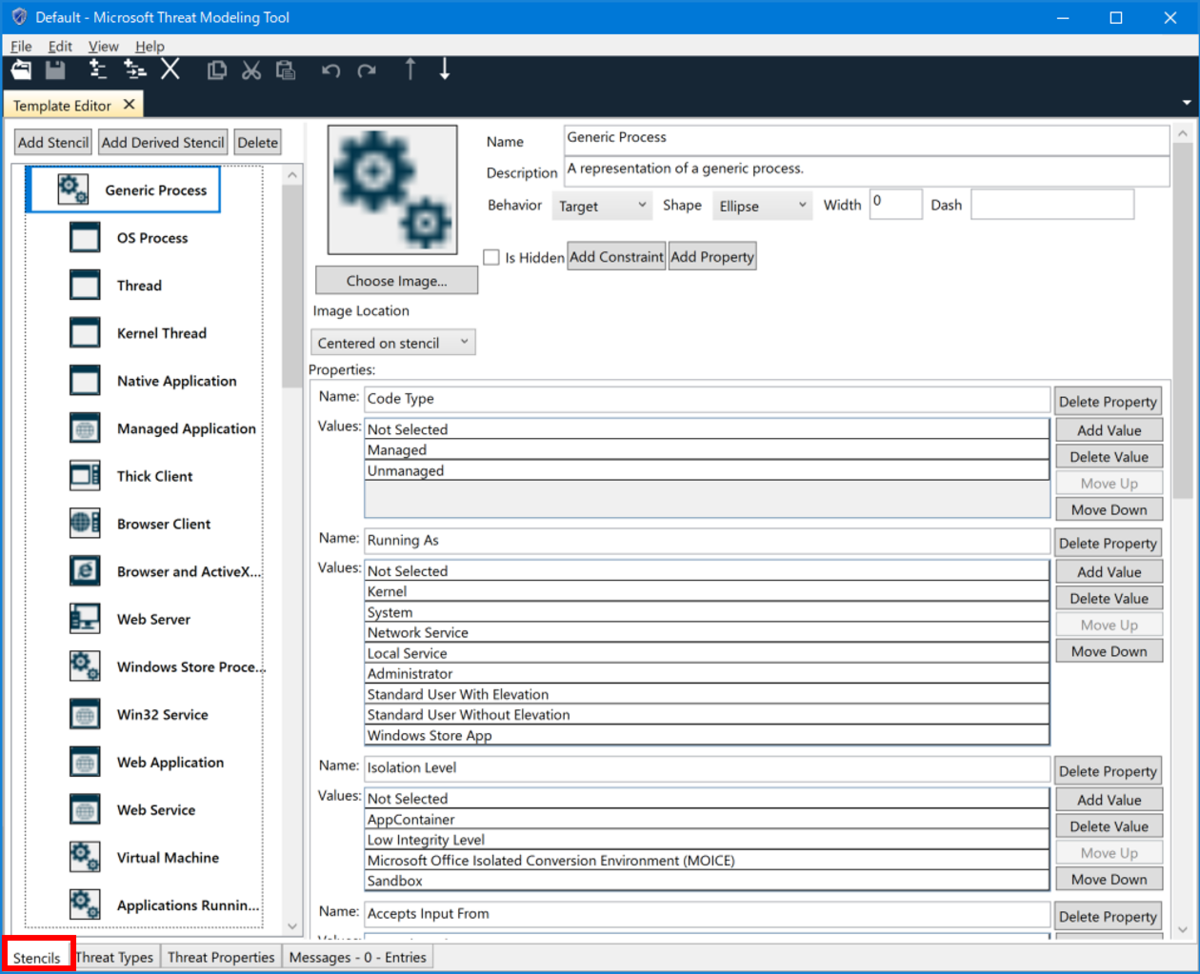Click the Add Stencil button
Screen dimensions: 1200x974
(53, 142)
